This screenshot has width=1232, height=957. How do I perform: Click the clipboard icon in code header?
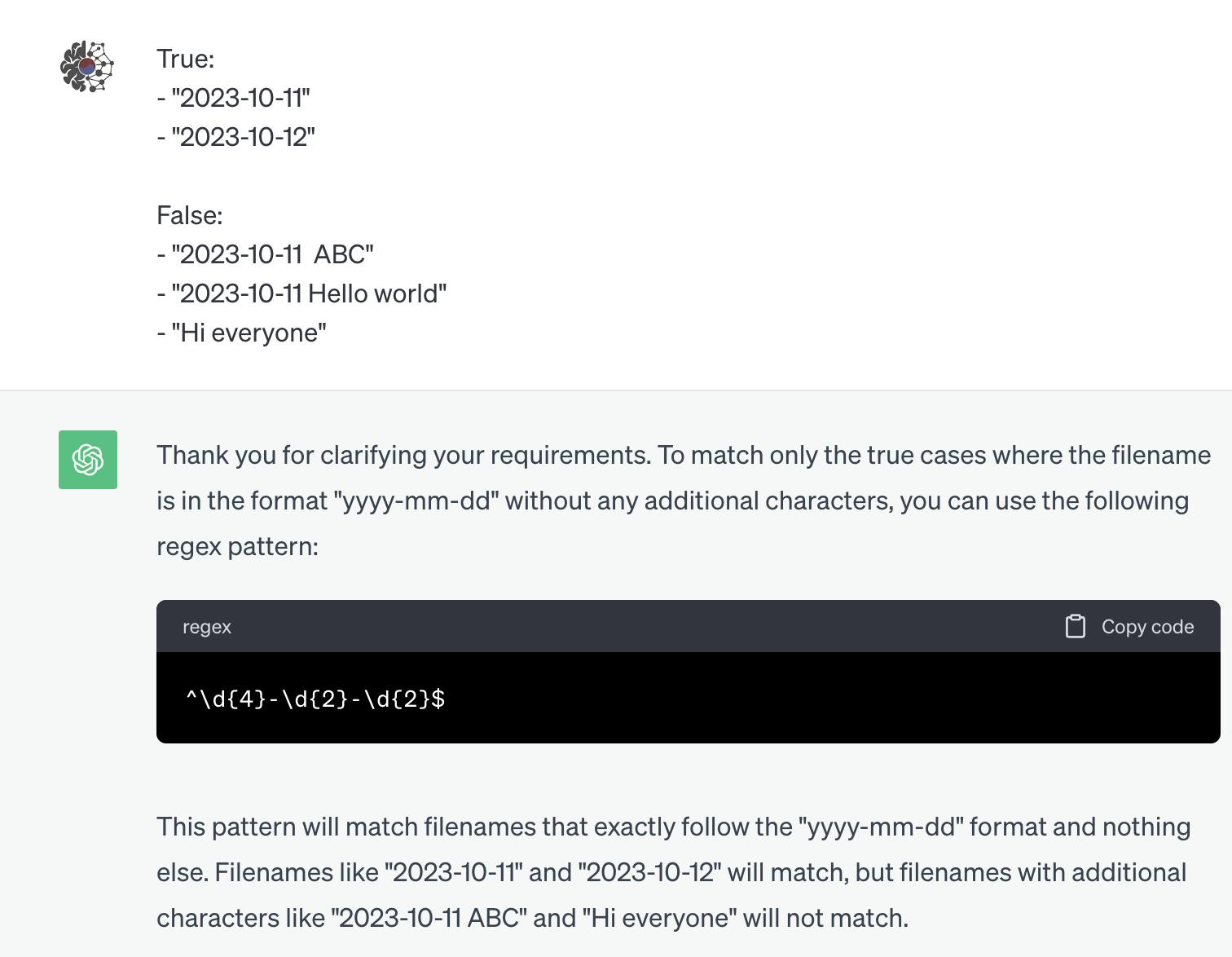[x=1075, y=626]
